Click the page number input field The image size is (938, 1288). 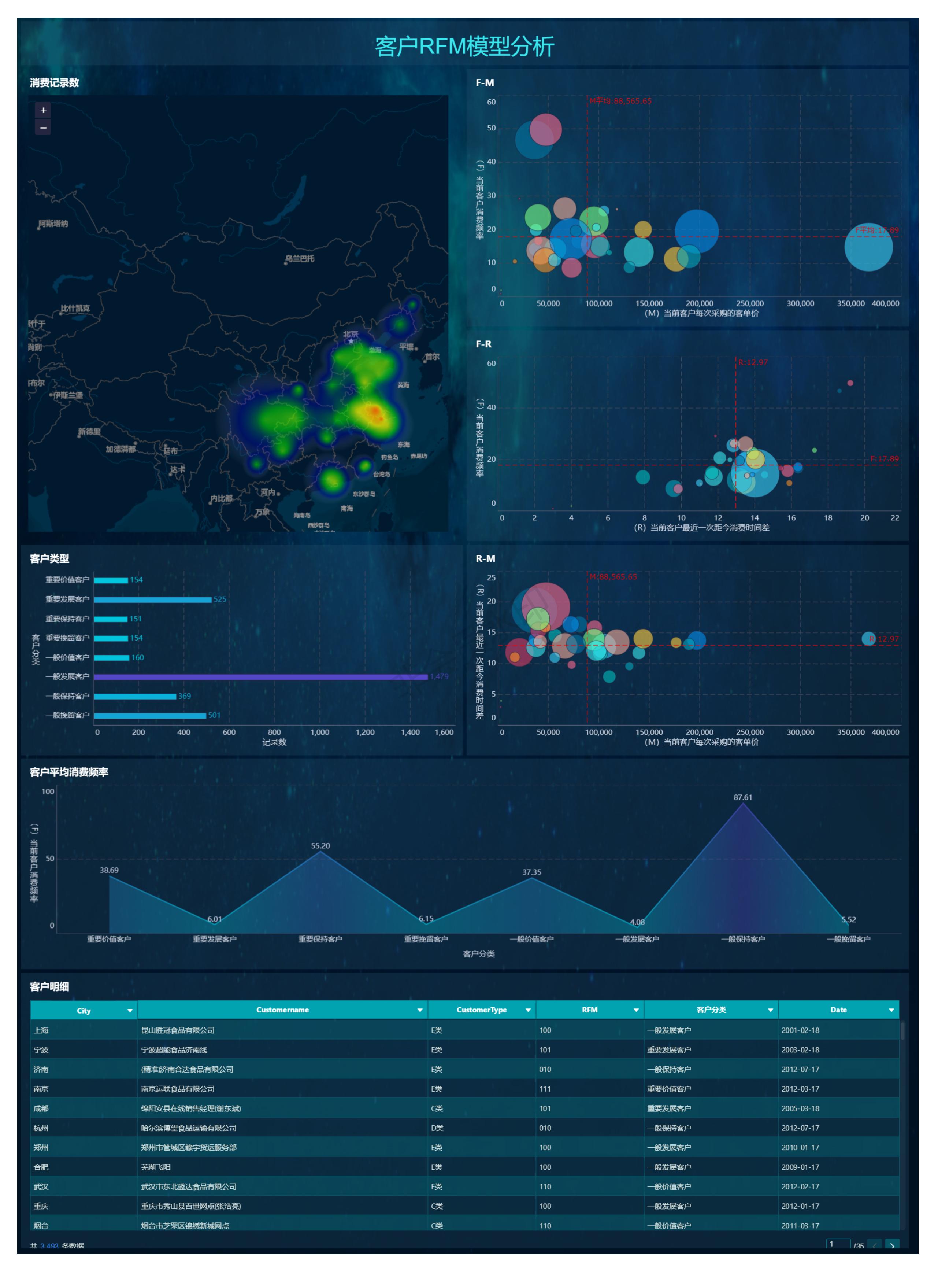point(838,1244)
